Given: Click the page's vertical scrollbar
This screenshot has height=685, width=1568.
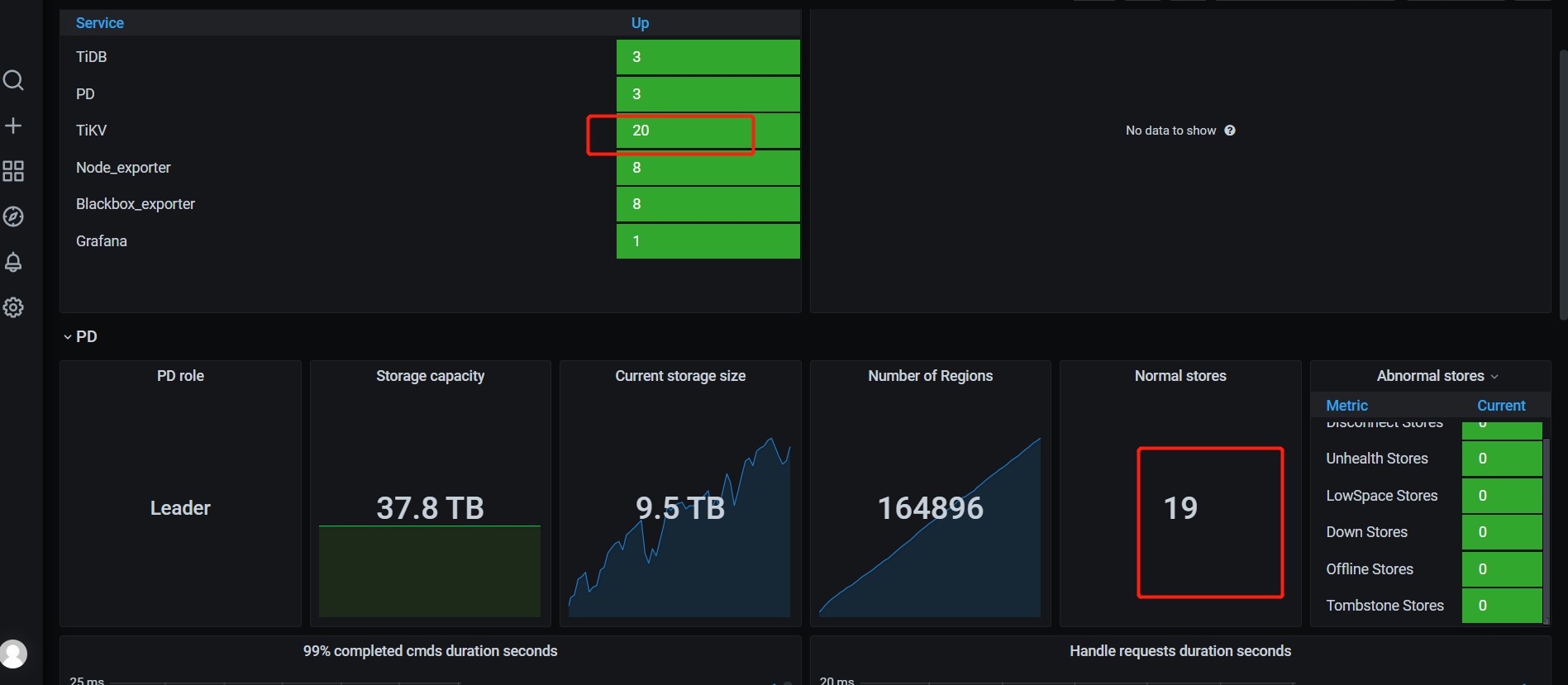Looking at the screenshot, I should pyautogui.click(x=1562, y=182).
